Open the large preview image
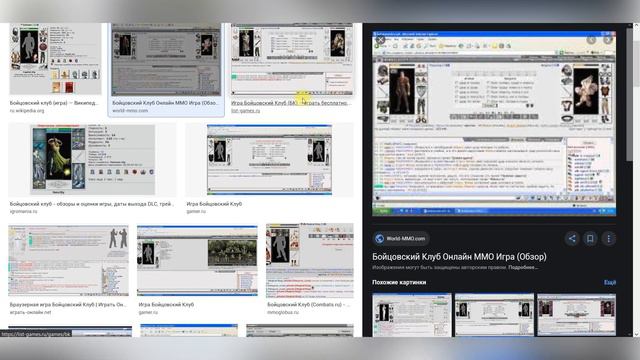 [494, 123]
